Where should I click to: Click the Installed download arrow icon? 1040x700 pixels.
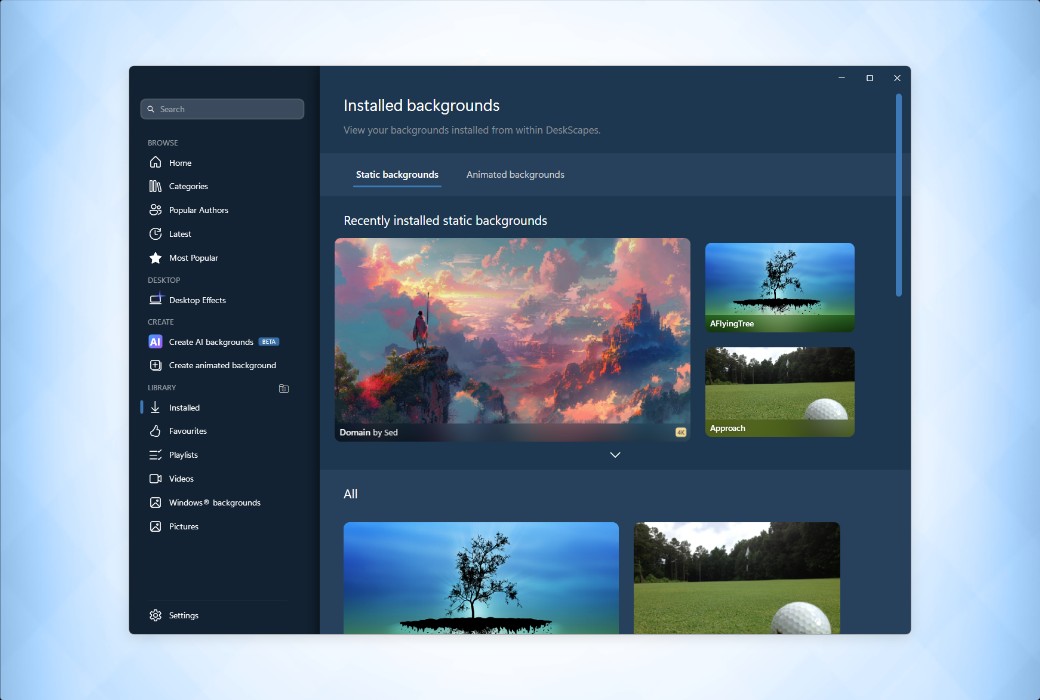click(155, 407)
